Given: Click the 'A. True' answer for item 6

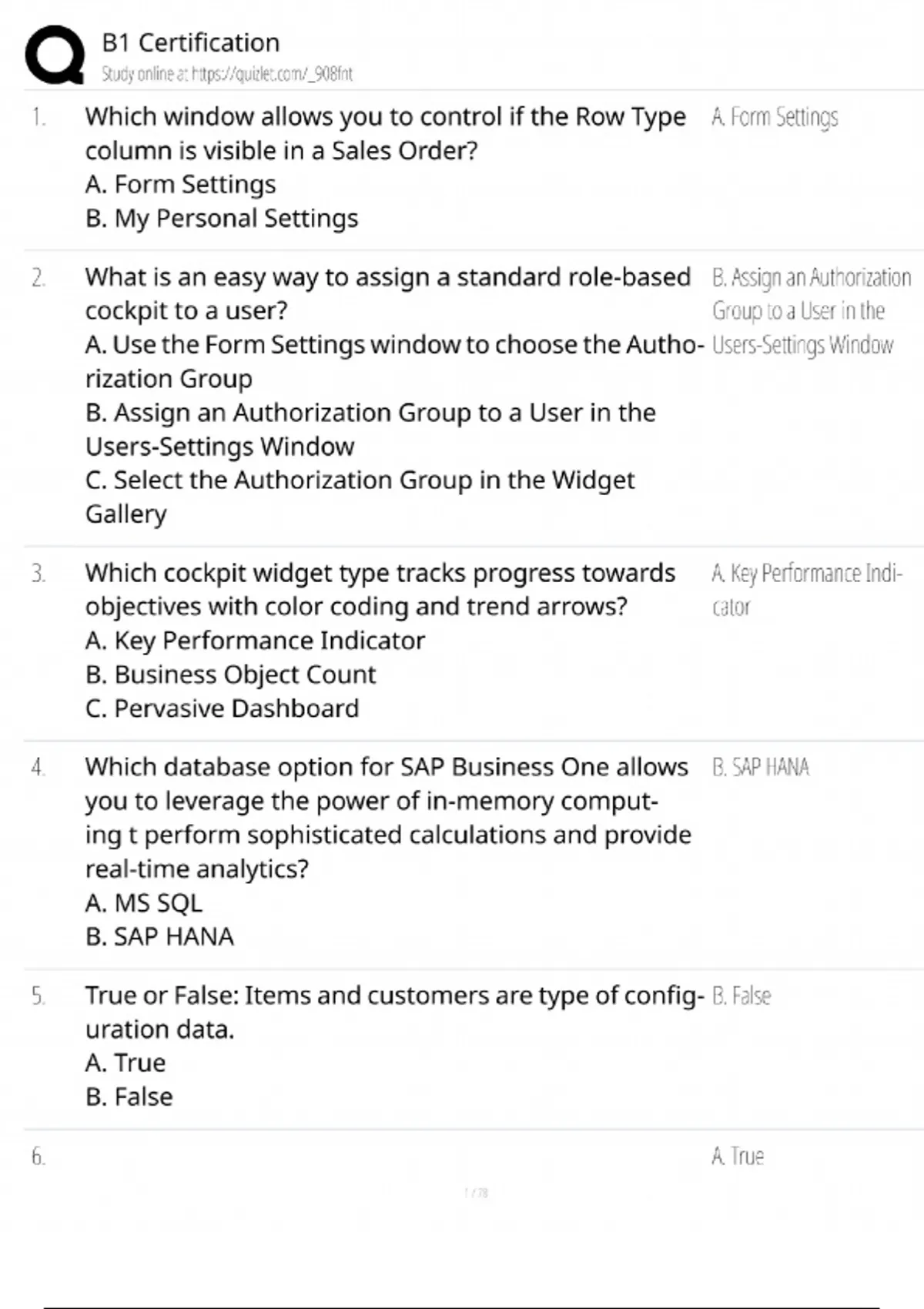Looking at the screenshot, I should [x=738, y=1156].
